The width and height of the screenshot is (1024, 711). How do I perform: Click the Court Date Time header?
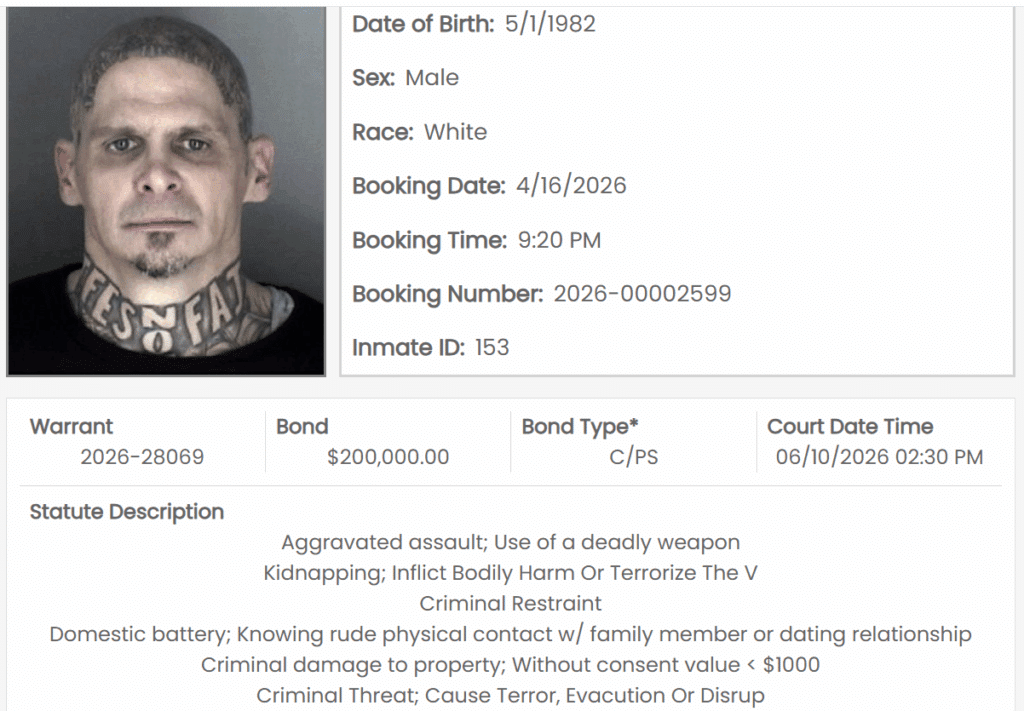coord(850,426)
